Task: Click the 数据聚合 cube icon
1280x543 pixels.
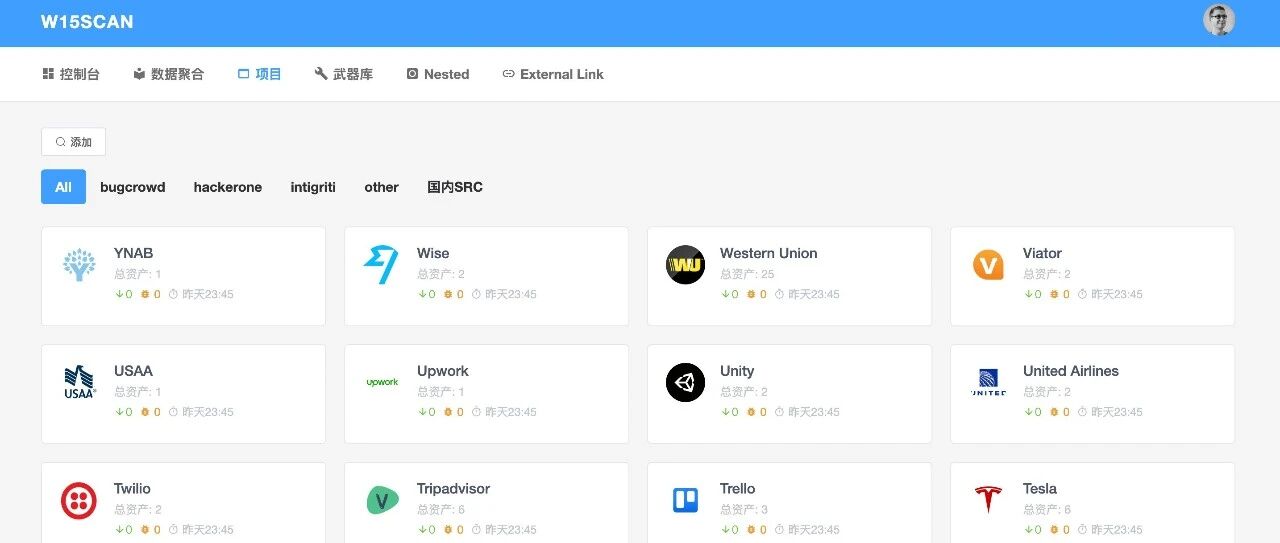Action: point(139,74)
